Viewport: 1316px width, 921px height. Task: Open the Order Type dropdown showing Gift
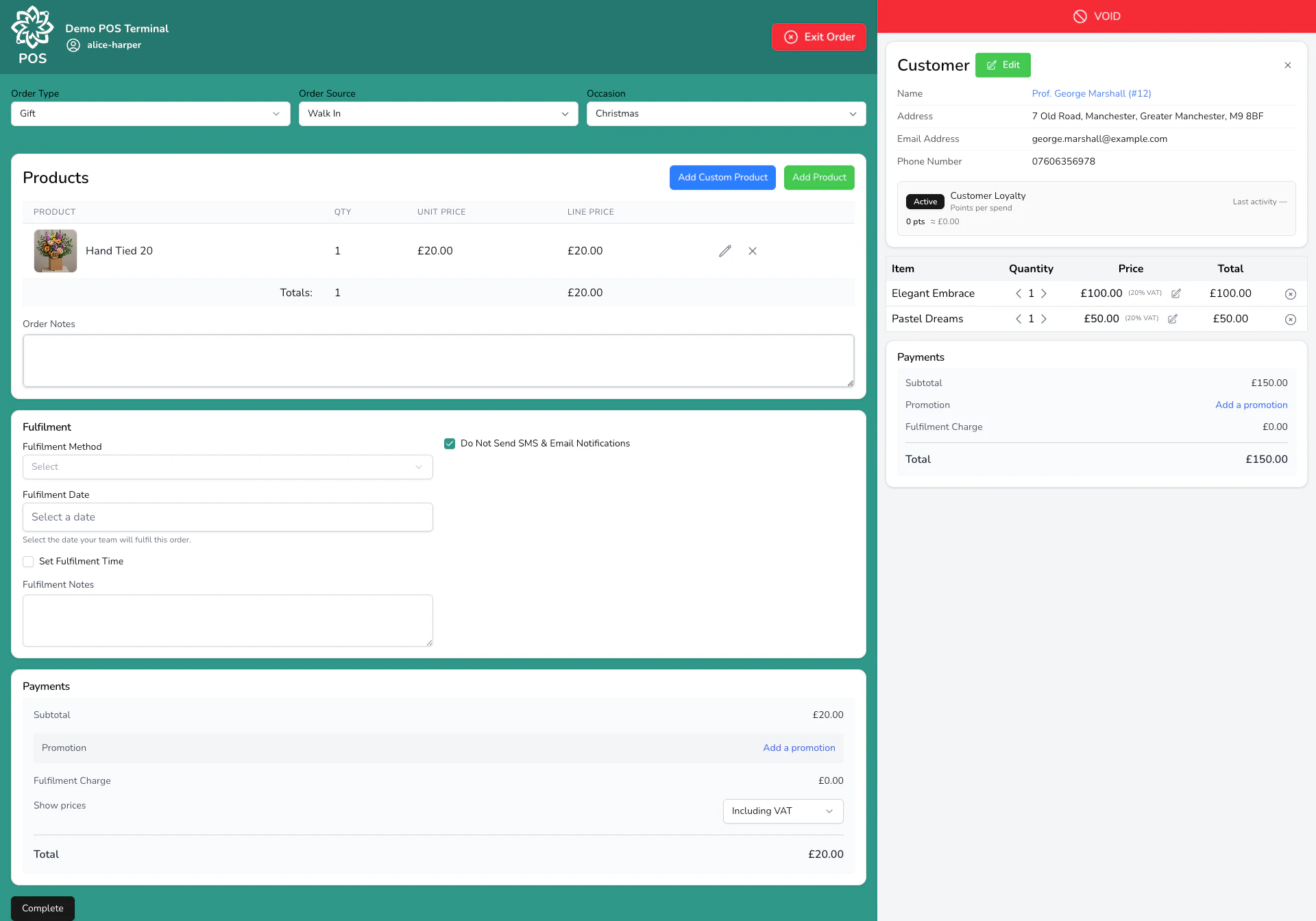(150, 114)
